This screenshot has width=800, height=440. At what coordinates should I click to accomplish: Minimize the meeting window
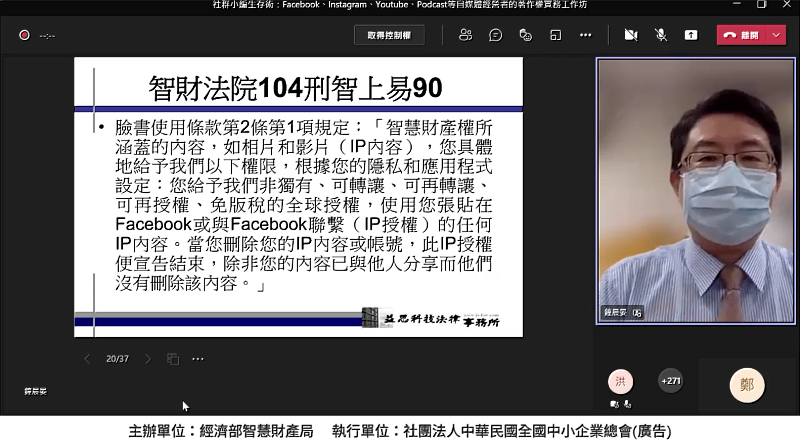tap(737, 4)
